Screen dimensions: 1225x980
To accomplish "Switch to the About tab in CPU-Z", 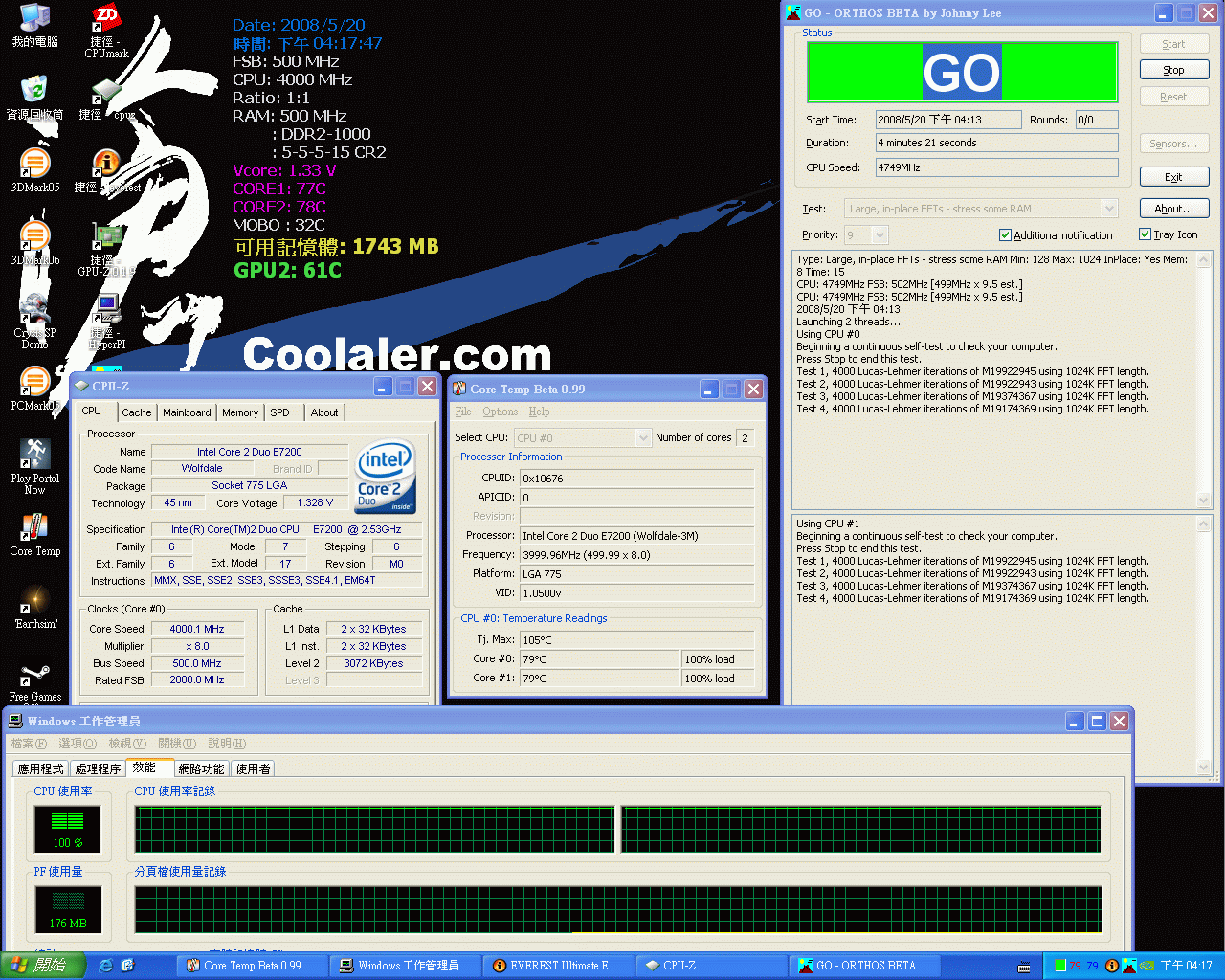I will [x=324, y=412].
